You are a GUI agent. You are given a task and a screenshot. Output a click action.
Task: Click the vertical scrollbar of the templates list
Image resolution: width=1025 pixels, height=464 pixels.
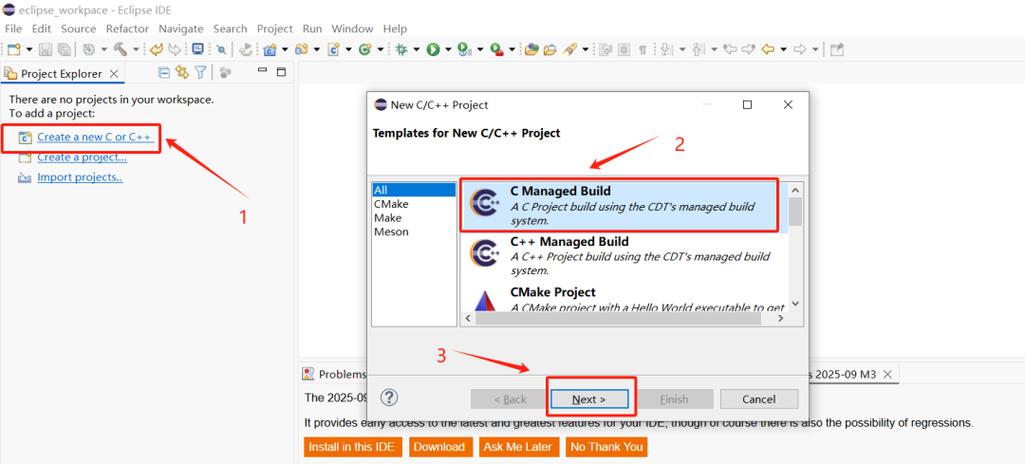tap(795, 247)
